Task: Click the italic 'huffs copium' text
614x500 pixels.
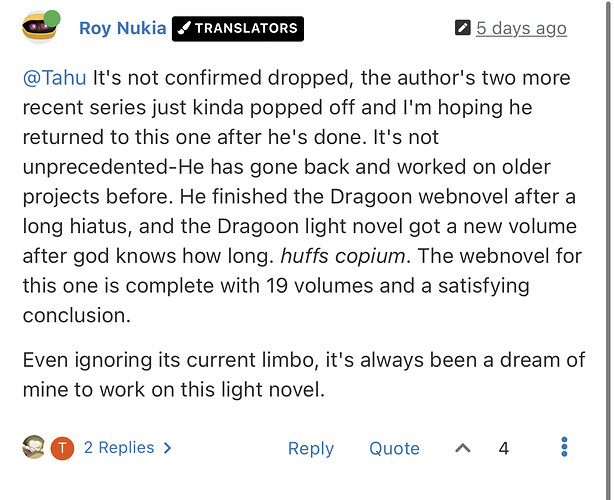Action: [343, 256]
